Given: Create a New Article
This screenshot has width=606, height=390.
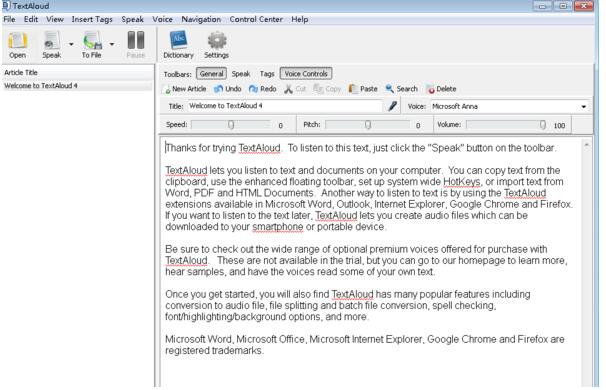Looking at the screenshot, I should tap(185, 89).
